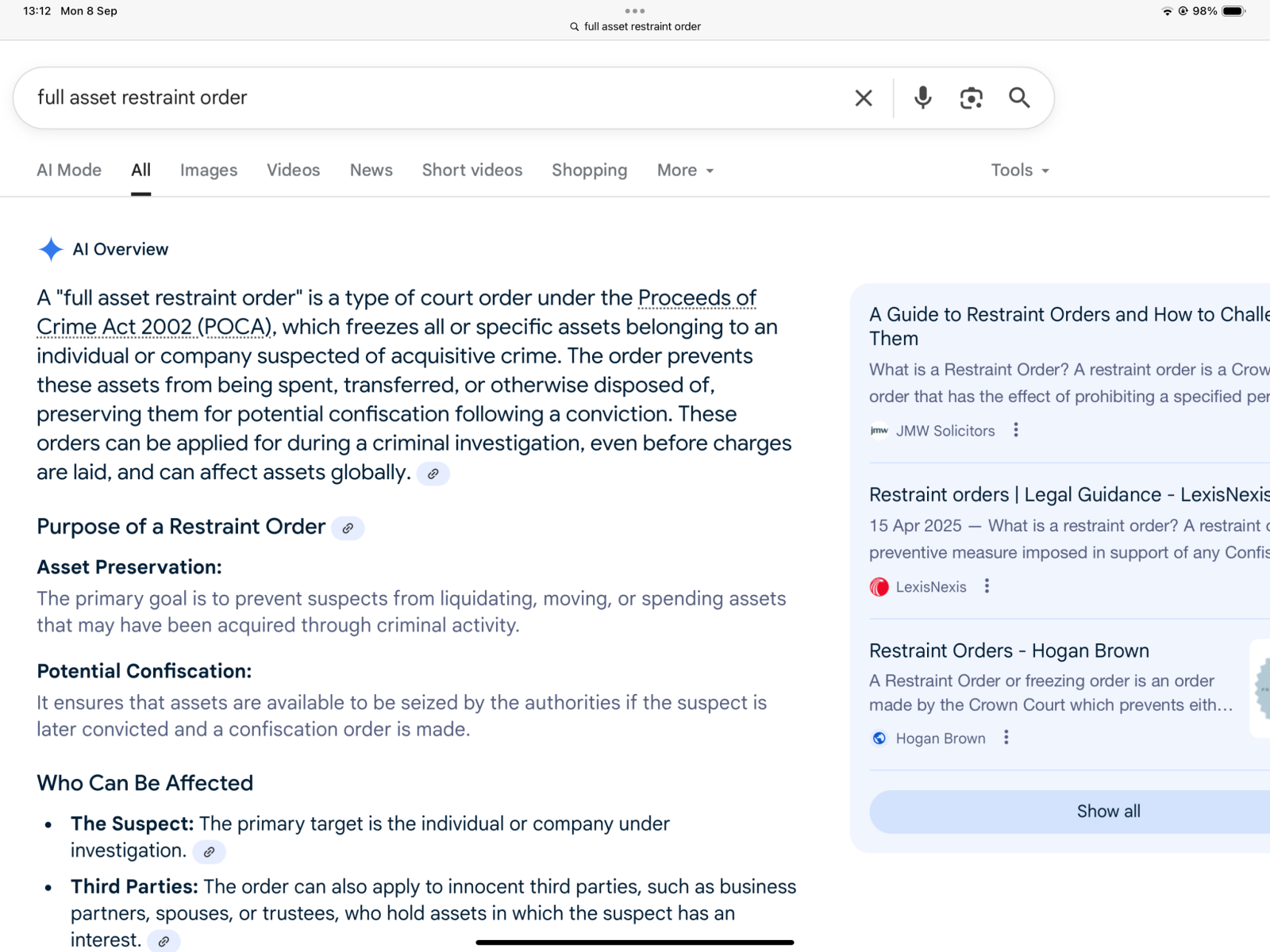Open more options for JMW Solicitors result
The width and height of the screenshot is (1270, 952).
(1016, 430)
